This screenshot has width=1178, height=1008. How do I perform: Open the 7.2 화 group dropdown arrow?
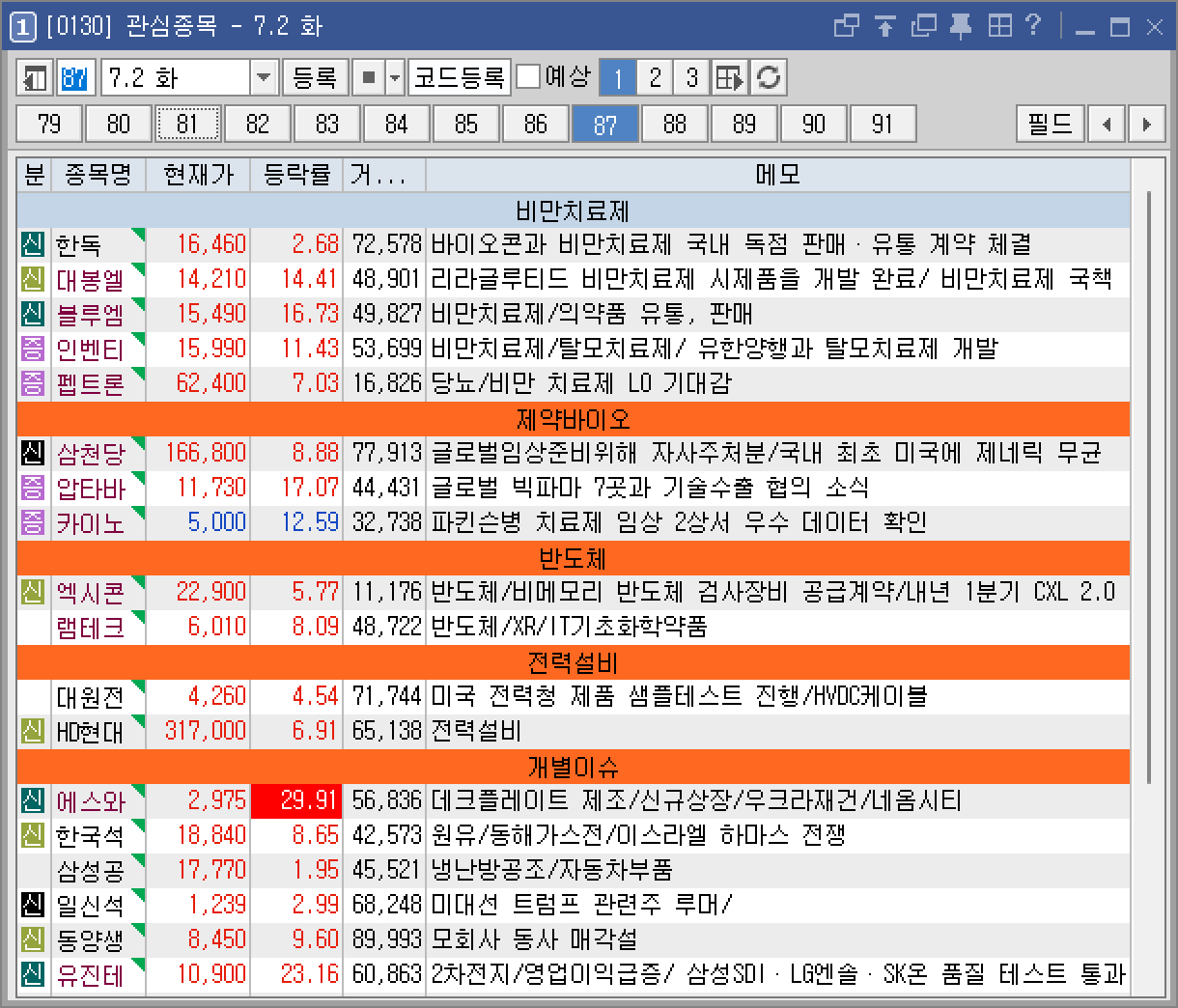pos(264,77)
